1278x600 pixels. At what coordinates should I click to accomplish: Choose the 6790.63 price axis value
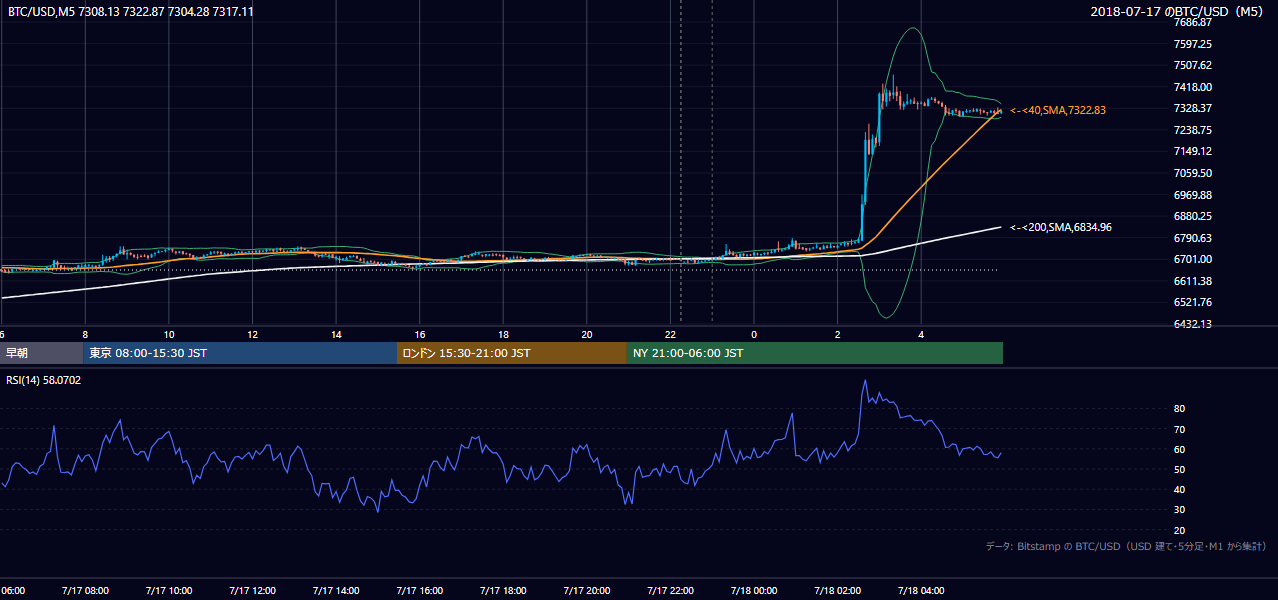coord(1193,238)
